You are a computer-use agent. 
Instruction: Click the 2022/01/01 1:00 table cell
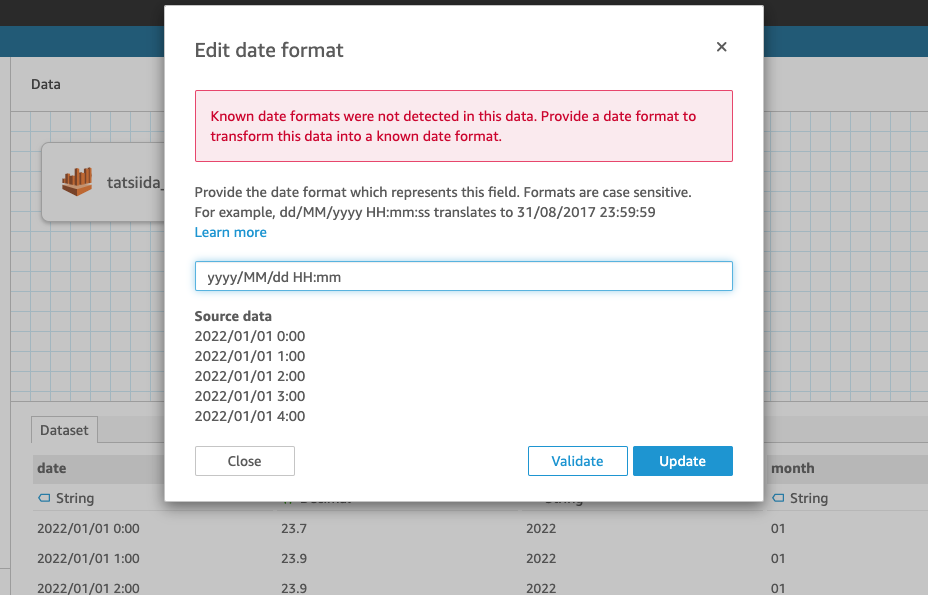88,558
